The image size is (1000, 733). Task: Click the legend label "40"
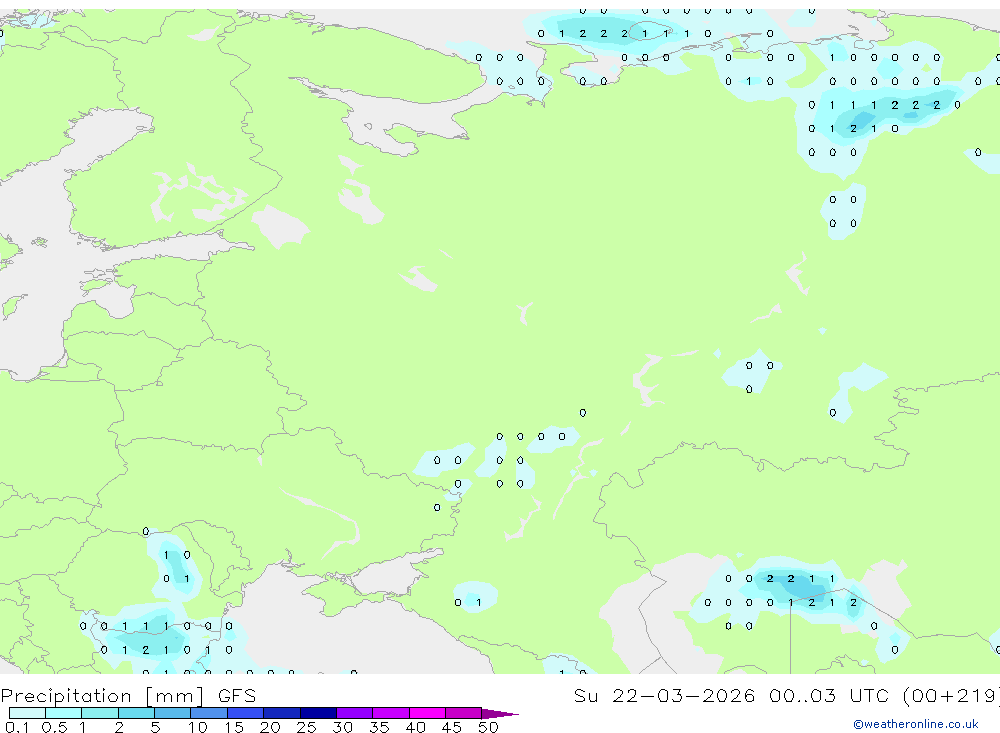pyautogui.click(x=415, y=727)
